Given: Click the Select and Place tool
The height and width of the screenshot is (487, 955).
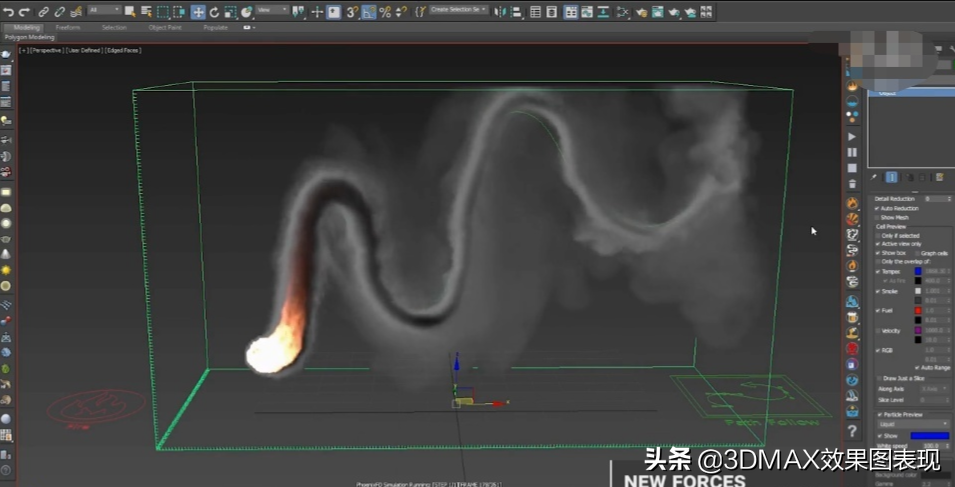Looking at the screenshot, I should (247, 12).
